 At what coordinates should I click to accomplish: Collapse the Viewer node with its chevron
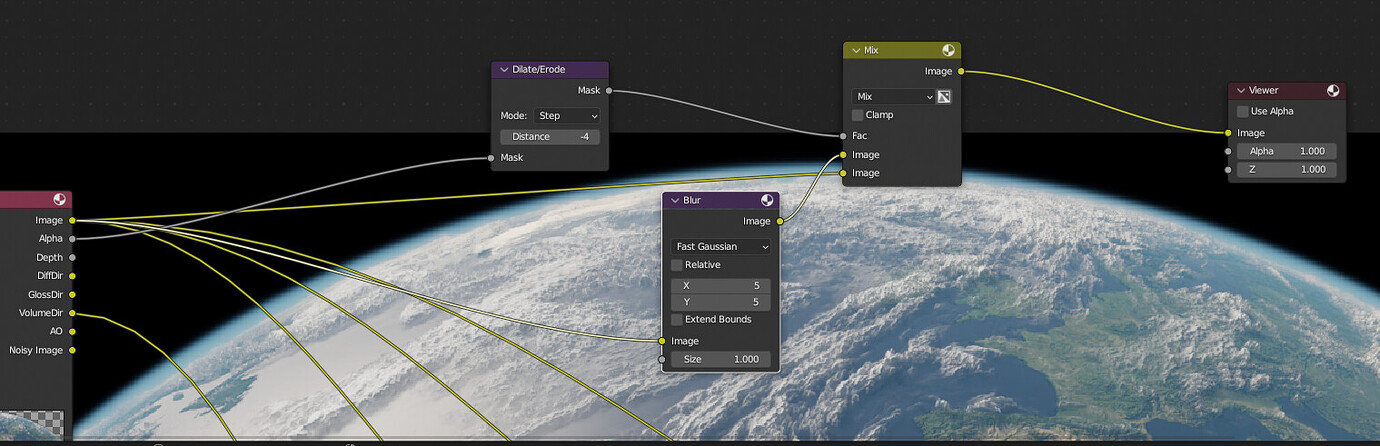1241,91
